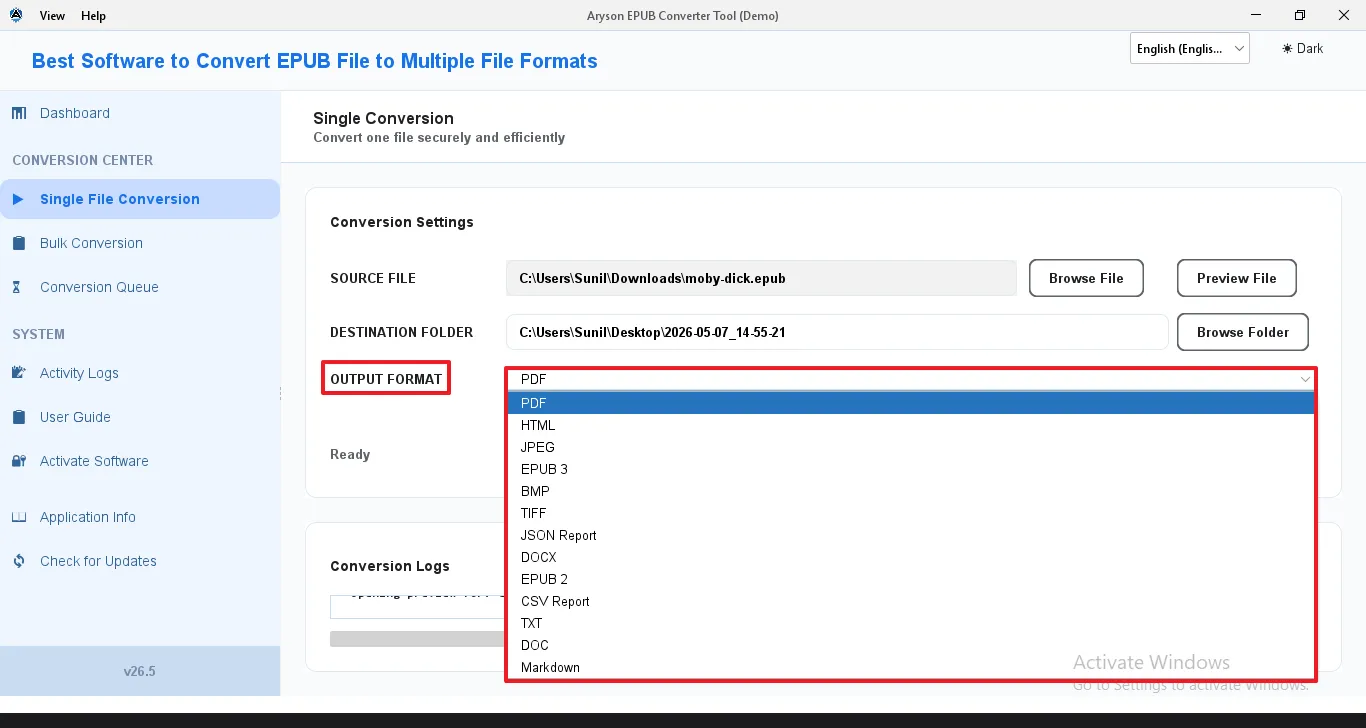Select CSV Report output option
The height and width of the screenshot is (728, 1366).
911,601
